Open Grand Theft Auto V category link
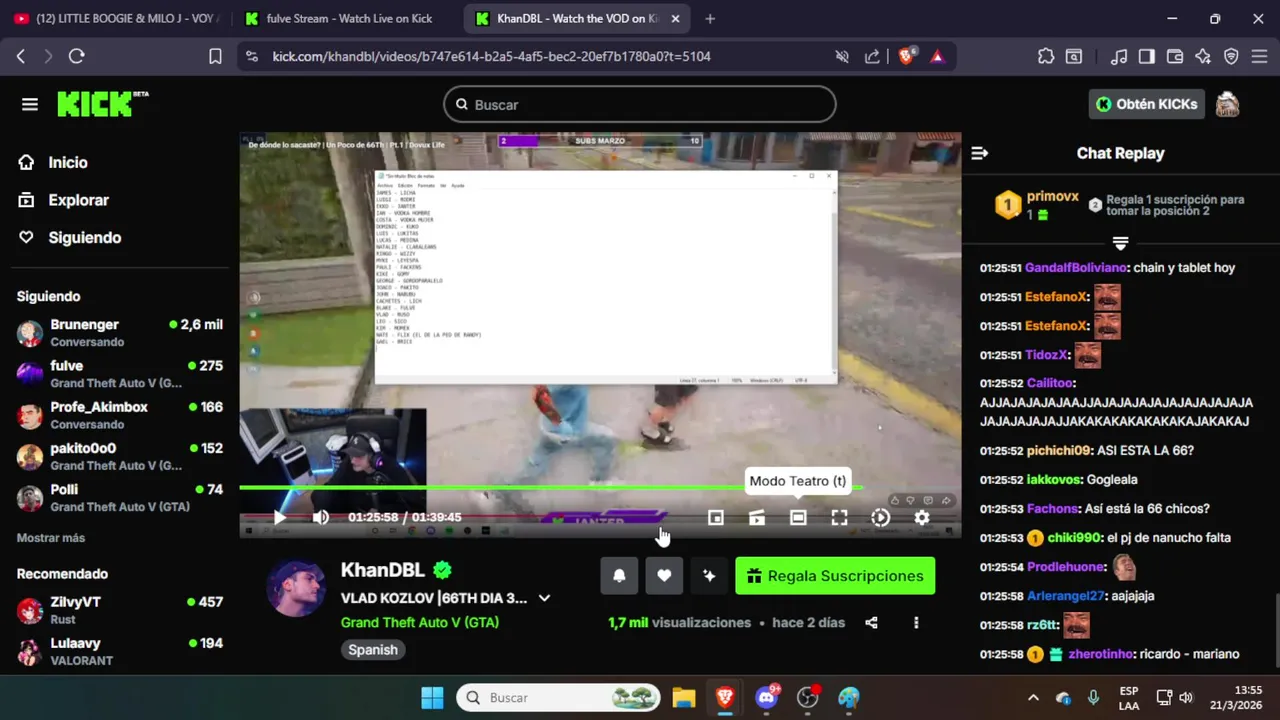 click(420, 622)
